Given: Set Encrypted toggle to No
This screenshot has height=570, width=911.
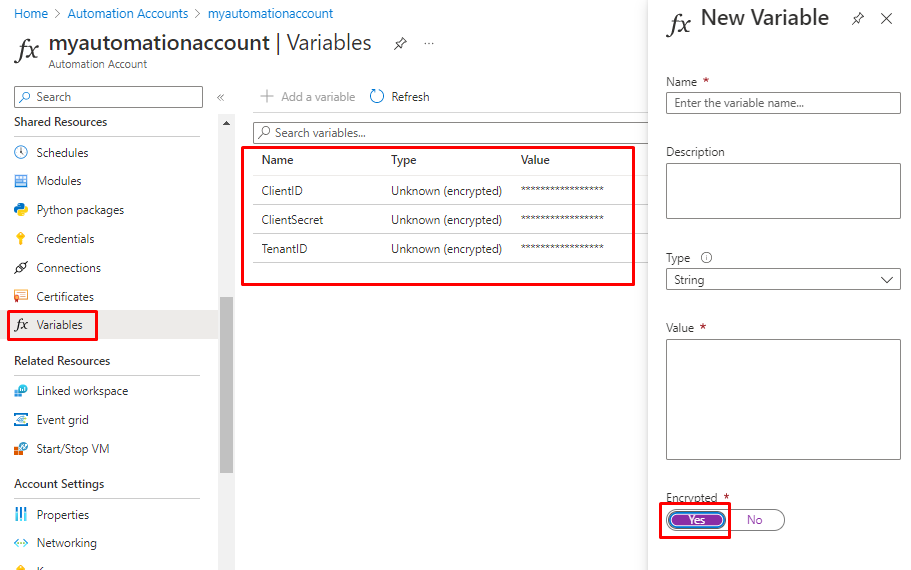Looking at the screenshot, I should coord(754,520).
